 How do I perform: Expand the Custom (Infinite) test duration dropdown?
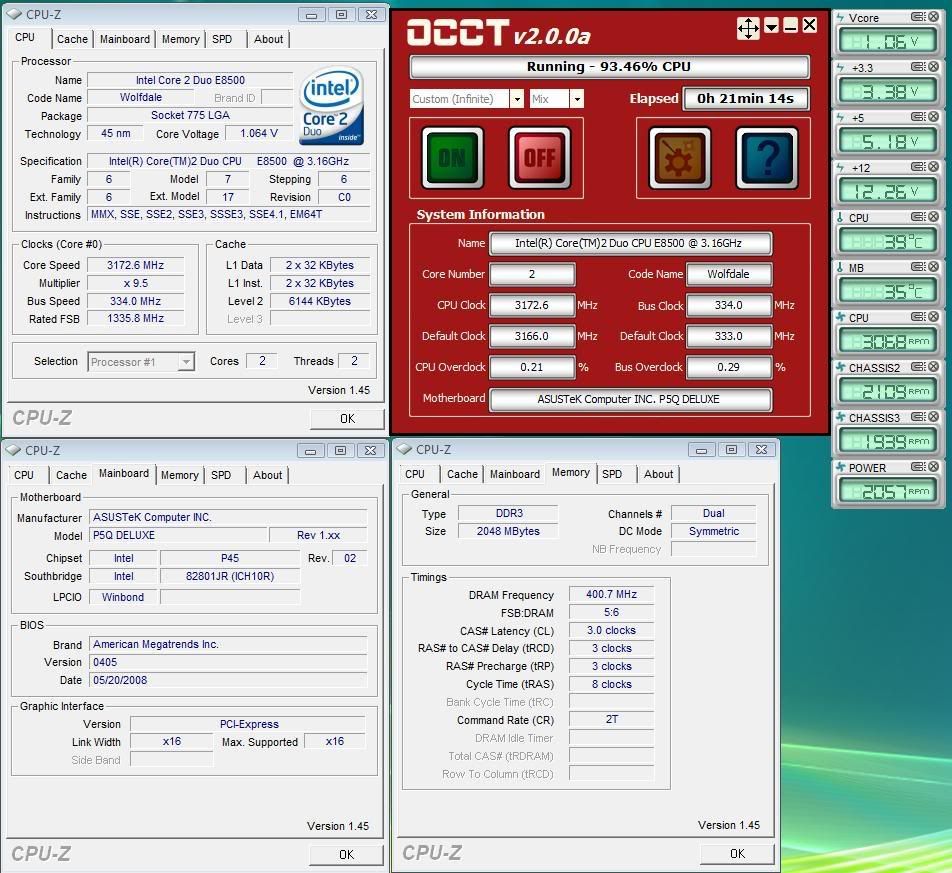click(x=516, y=99)
